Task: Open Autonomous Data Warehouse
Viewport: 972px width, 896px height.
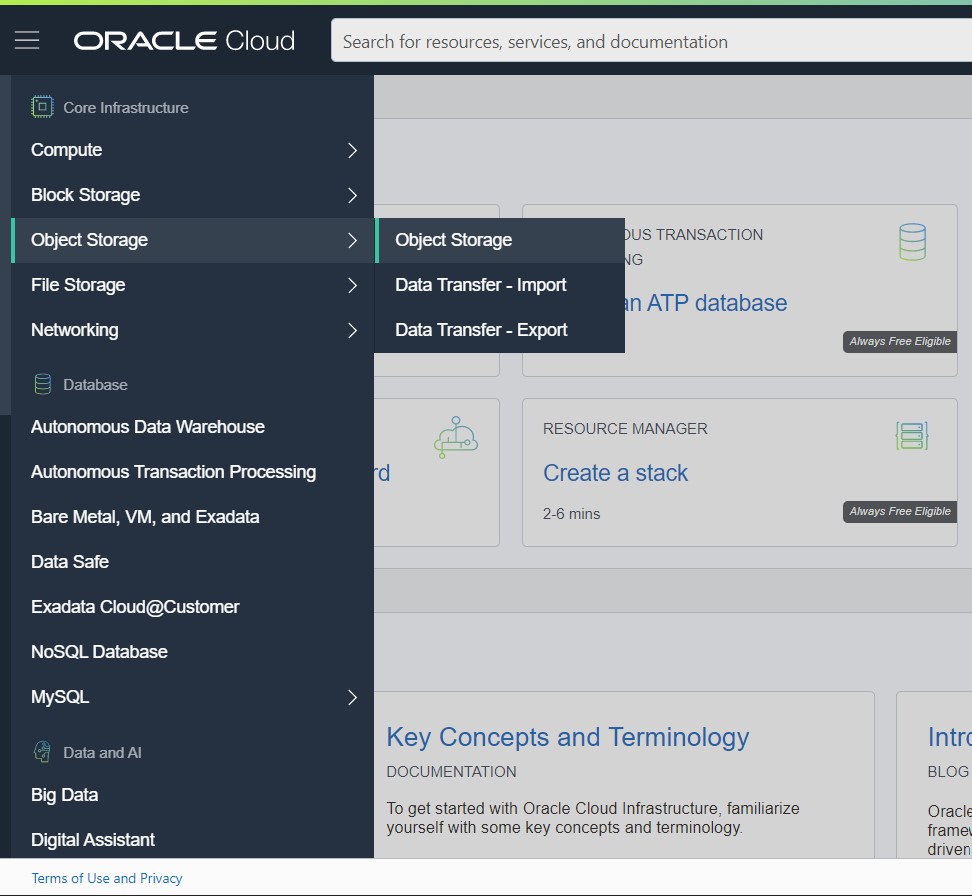Action: (148, 427)
